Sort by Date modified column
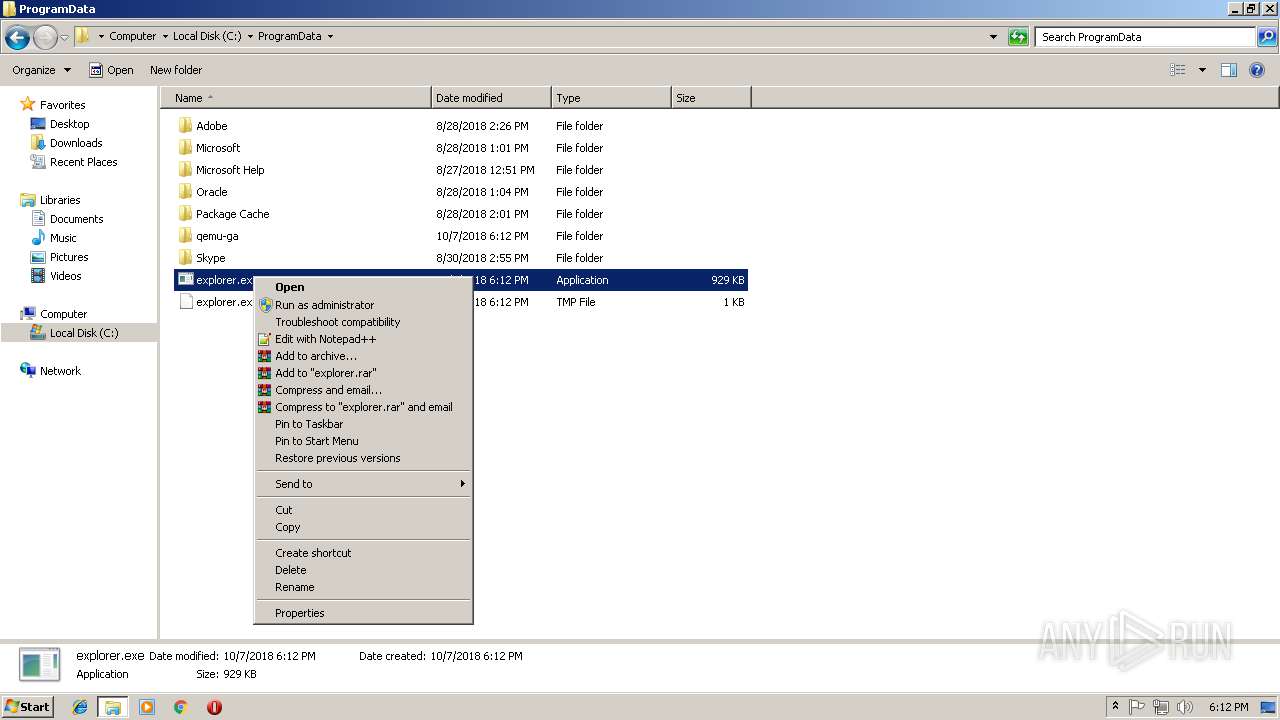 pos(491,98)
